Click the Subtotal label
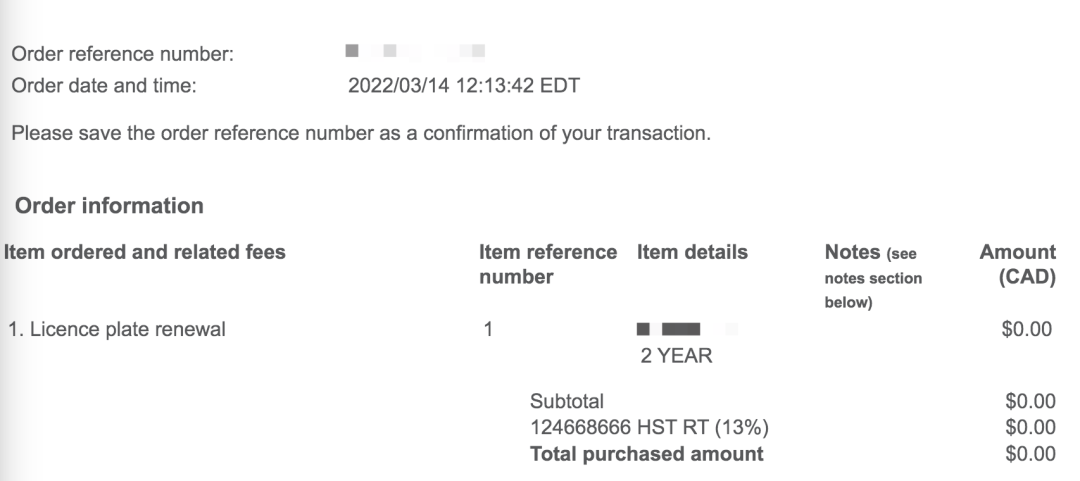This screenshot has width=1080, height=481. pos(566,403)
